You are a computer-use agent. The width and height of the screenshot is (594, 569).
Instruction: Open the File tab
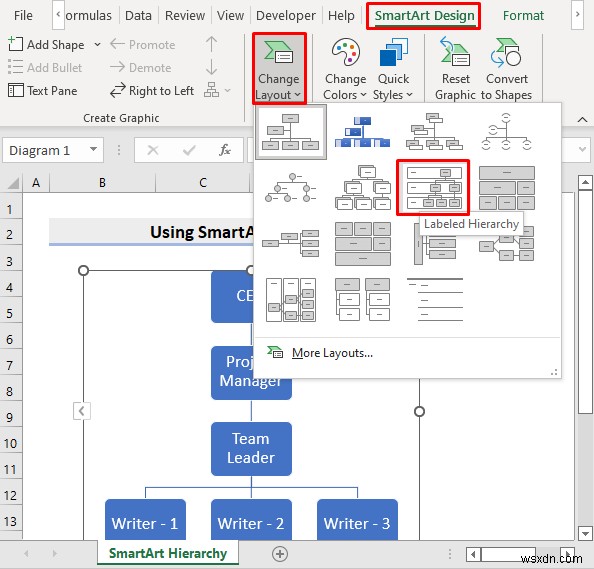pyautogui.click(x=23, y=16)
